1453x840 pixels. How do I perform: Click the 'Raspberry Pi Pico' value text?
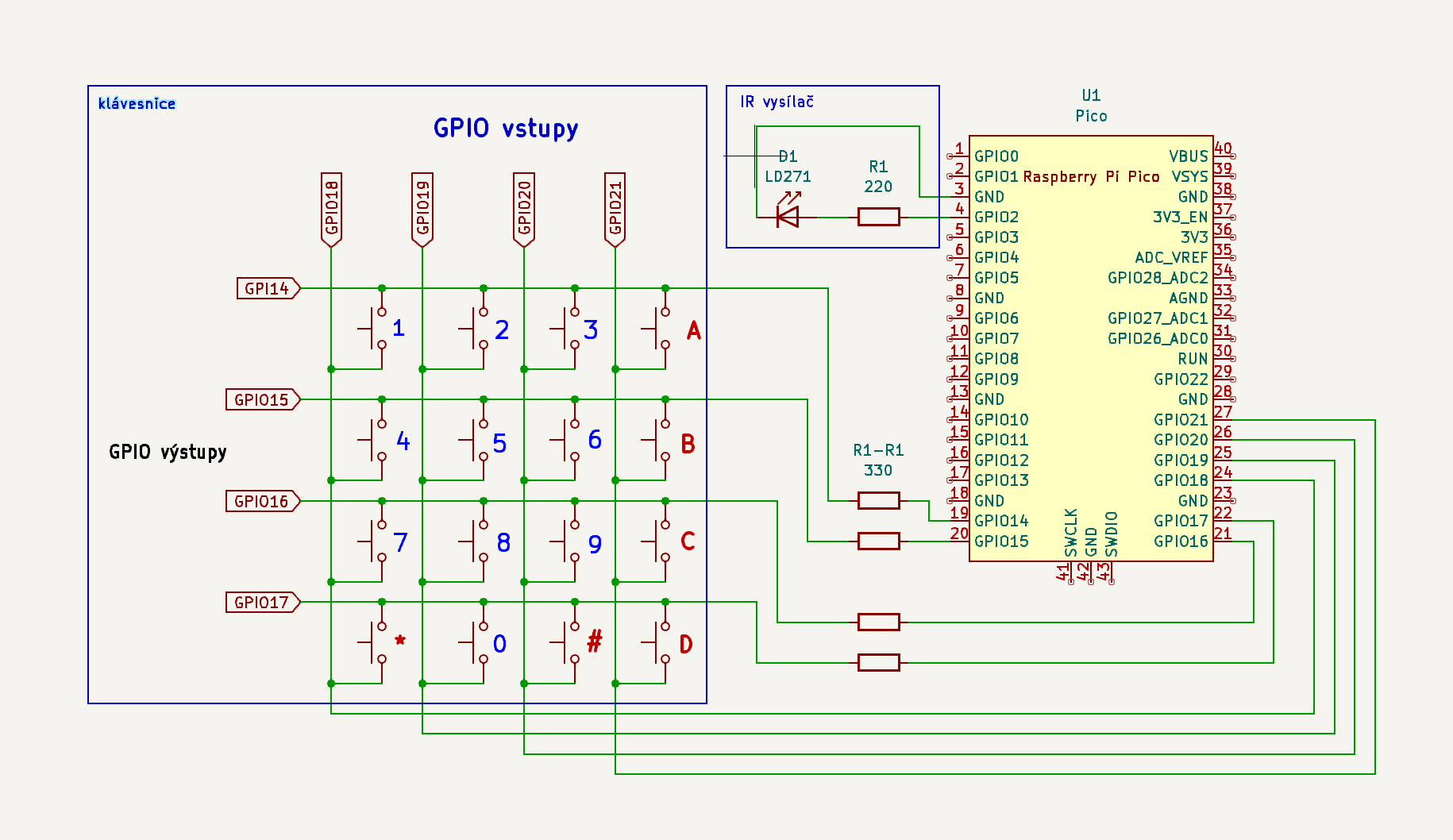click(1091, 176)
